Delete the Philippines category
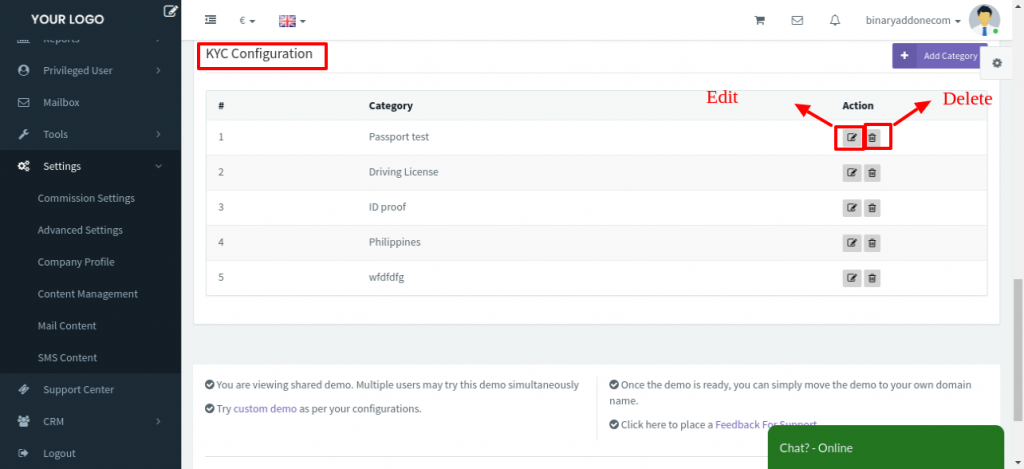Screen dimensions: 1024x469 [872, 243]
